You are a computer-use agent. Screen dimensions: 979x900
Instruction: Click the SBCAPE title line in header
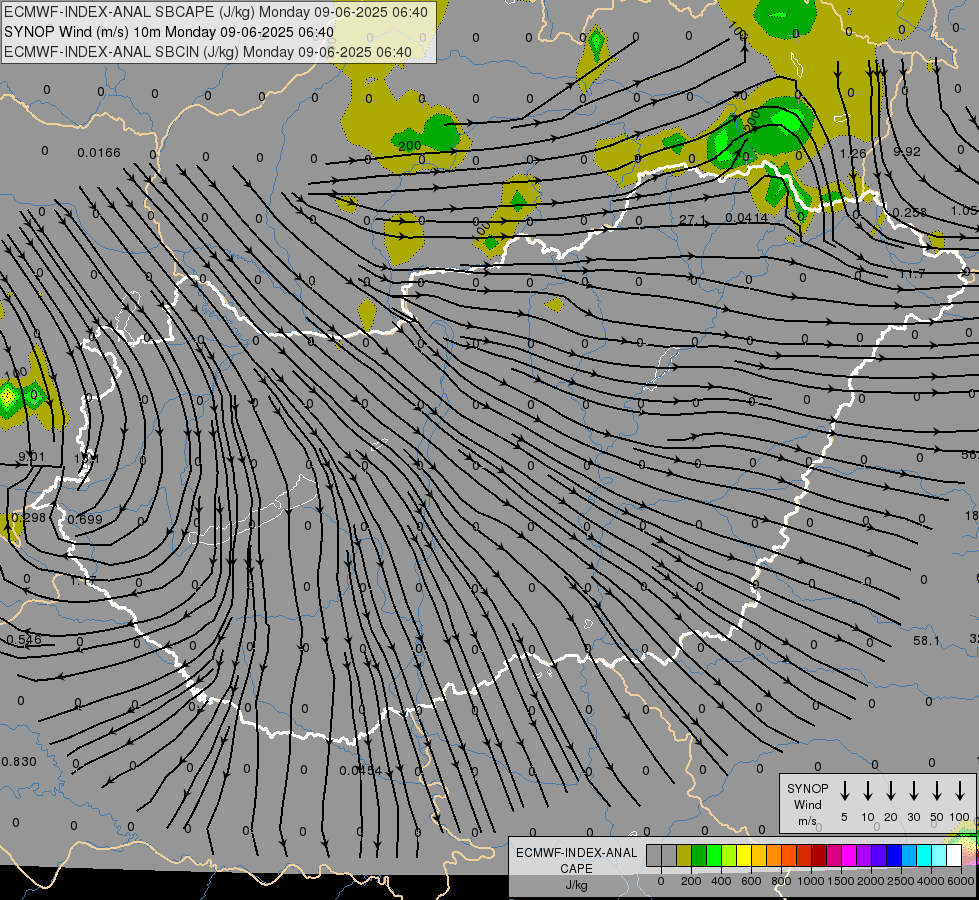216,12
